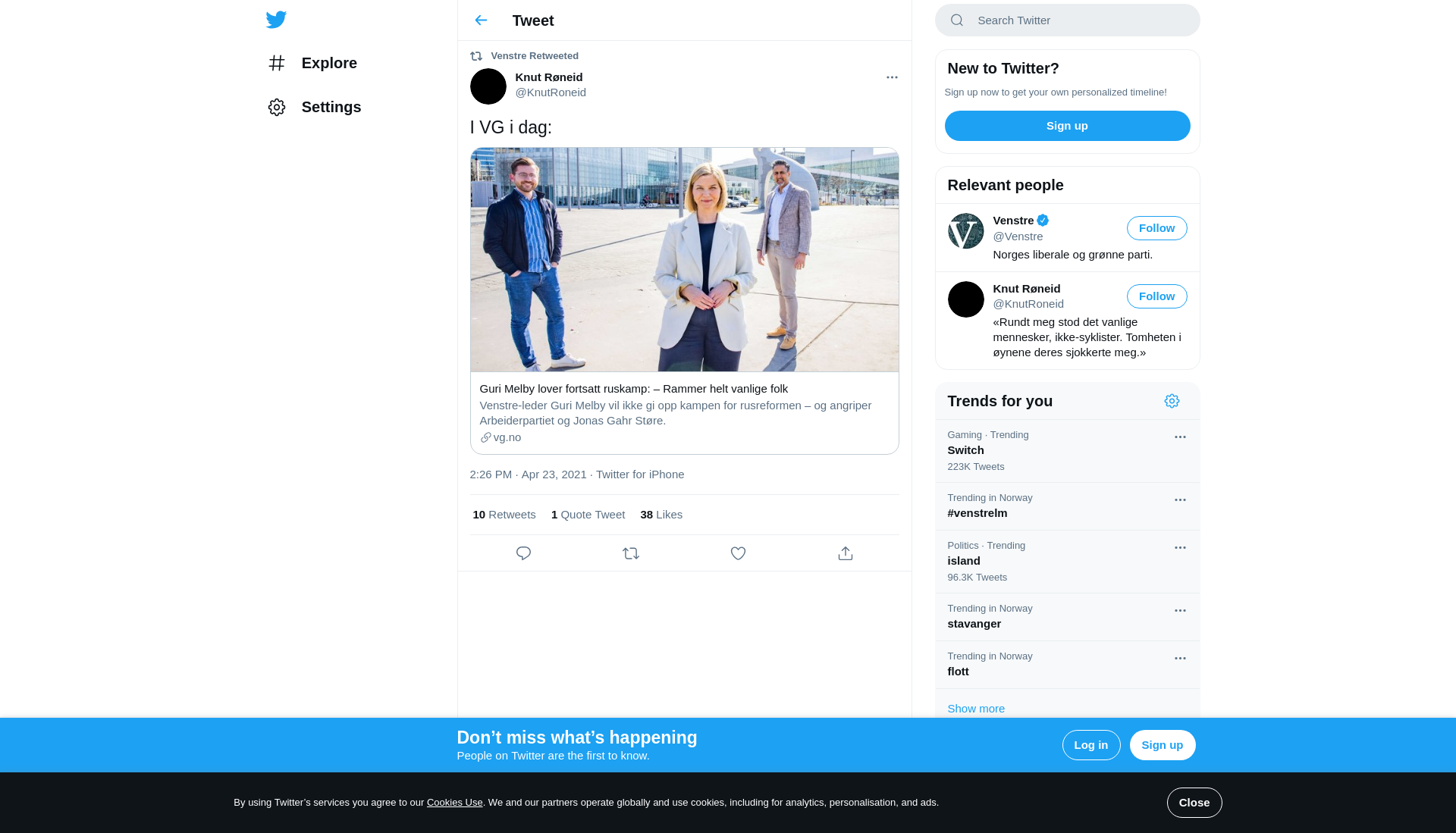Click Twitter for iPhone source link
This screenshot has height=833, width=1456.
point(640,474)
